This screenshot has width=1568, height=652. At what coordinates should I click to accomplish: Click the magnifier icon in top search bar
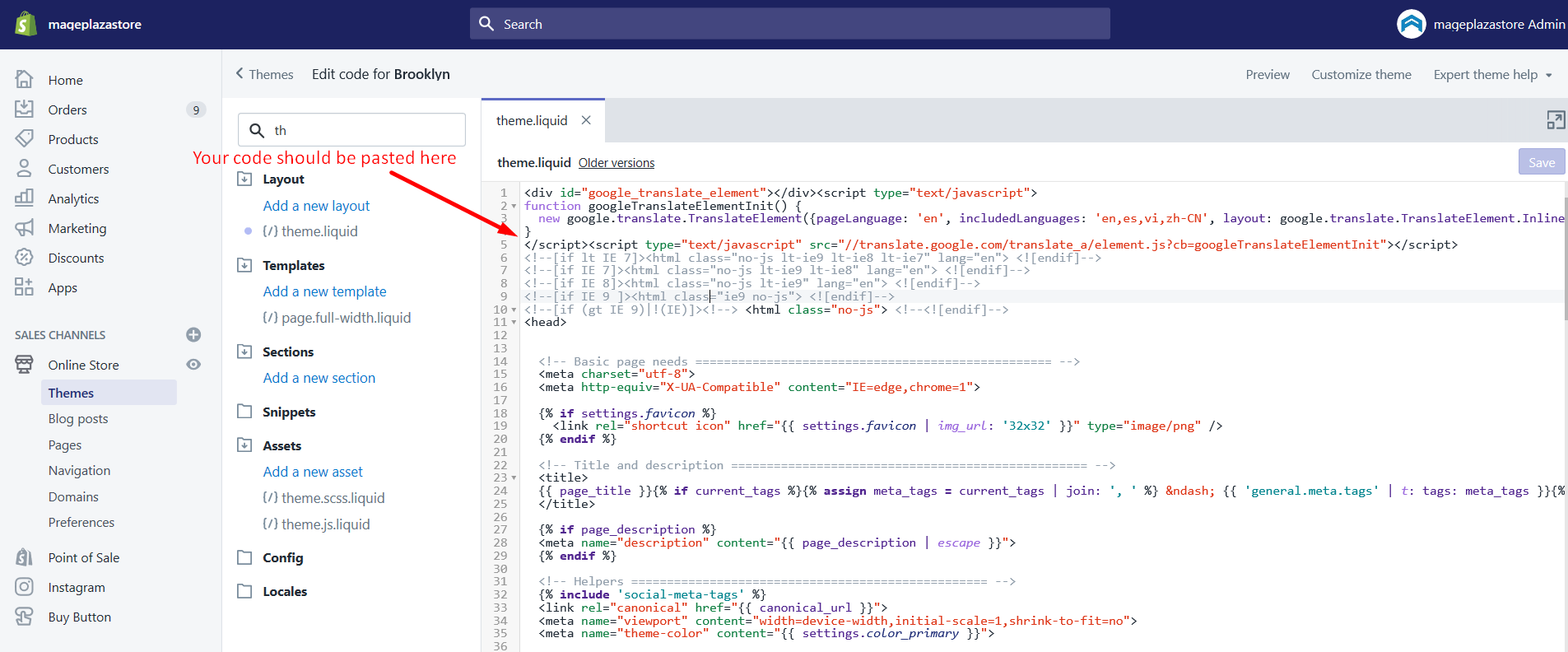486,24
